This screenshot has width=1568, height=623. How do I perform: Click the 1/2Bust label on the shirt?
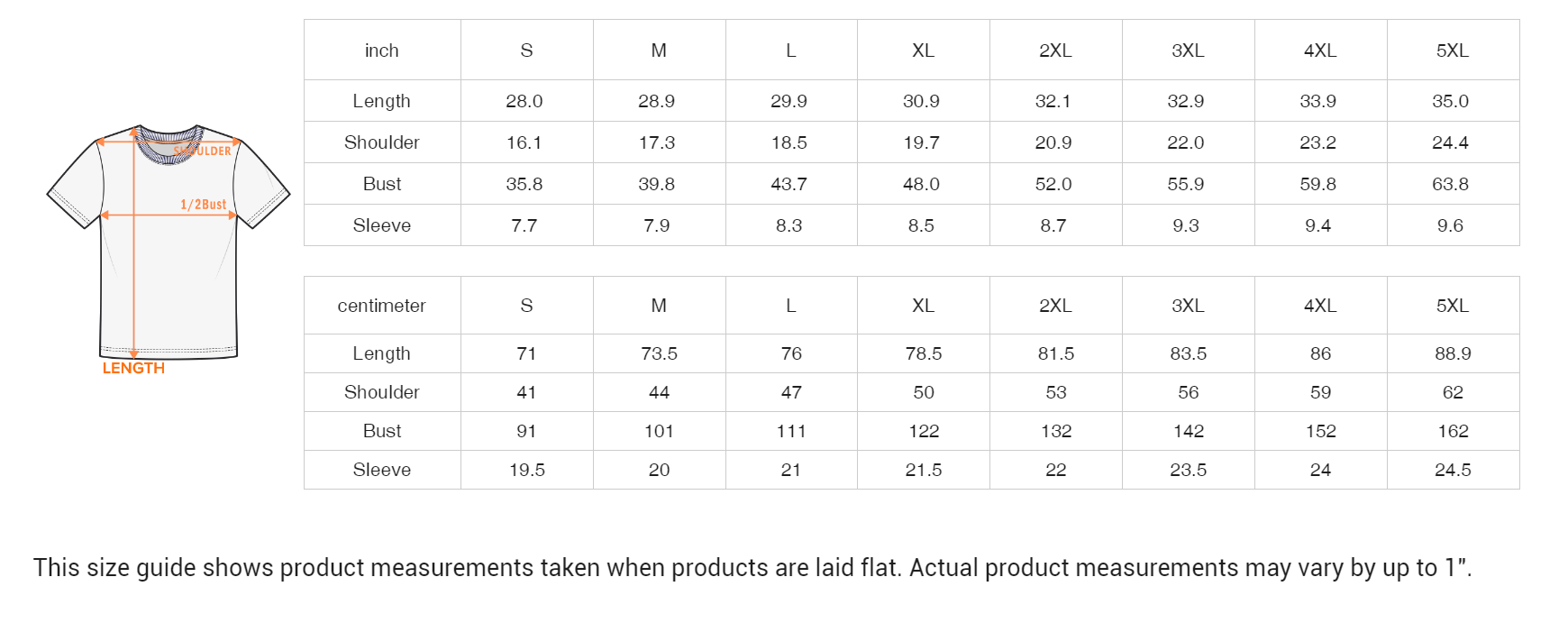(204, 205)
